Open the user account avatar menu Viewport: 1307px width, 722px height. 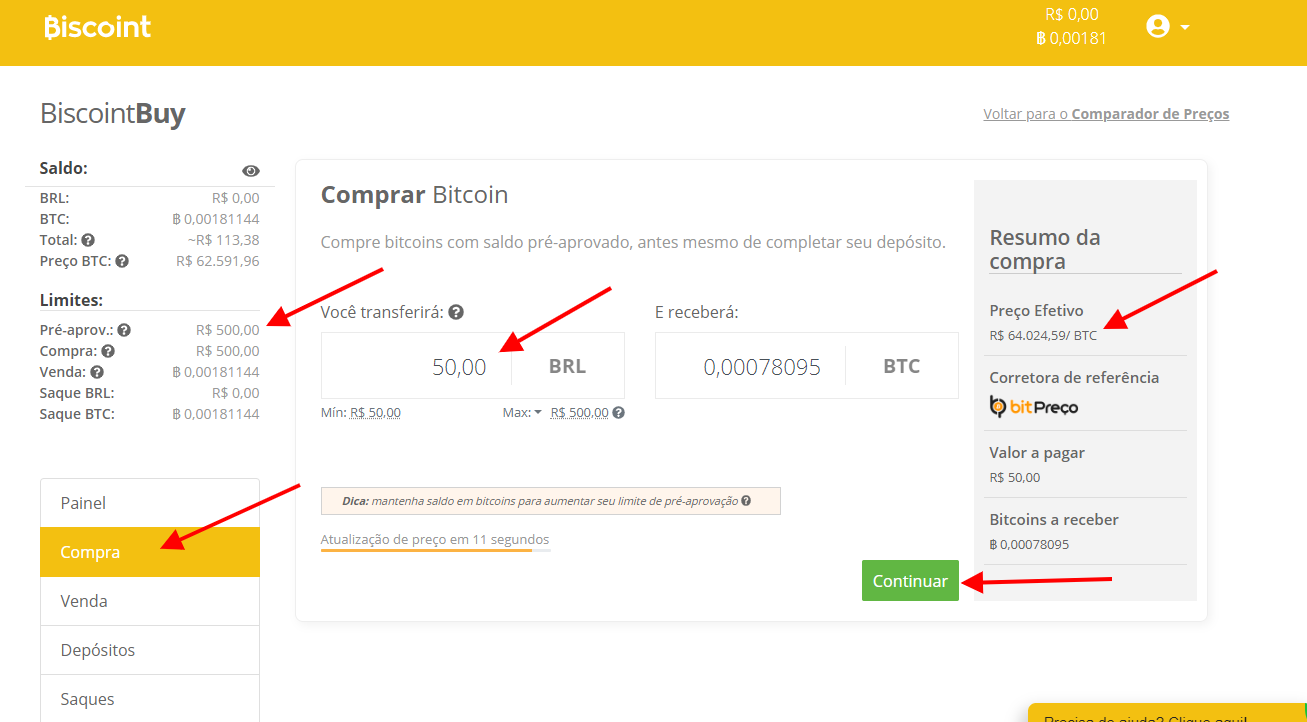coord(1158,27)
